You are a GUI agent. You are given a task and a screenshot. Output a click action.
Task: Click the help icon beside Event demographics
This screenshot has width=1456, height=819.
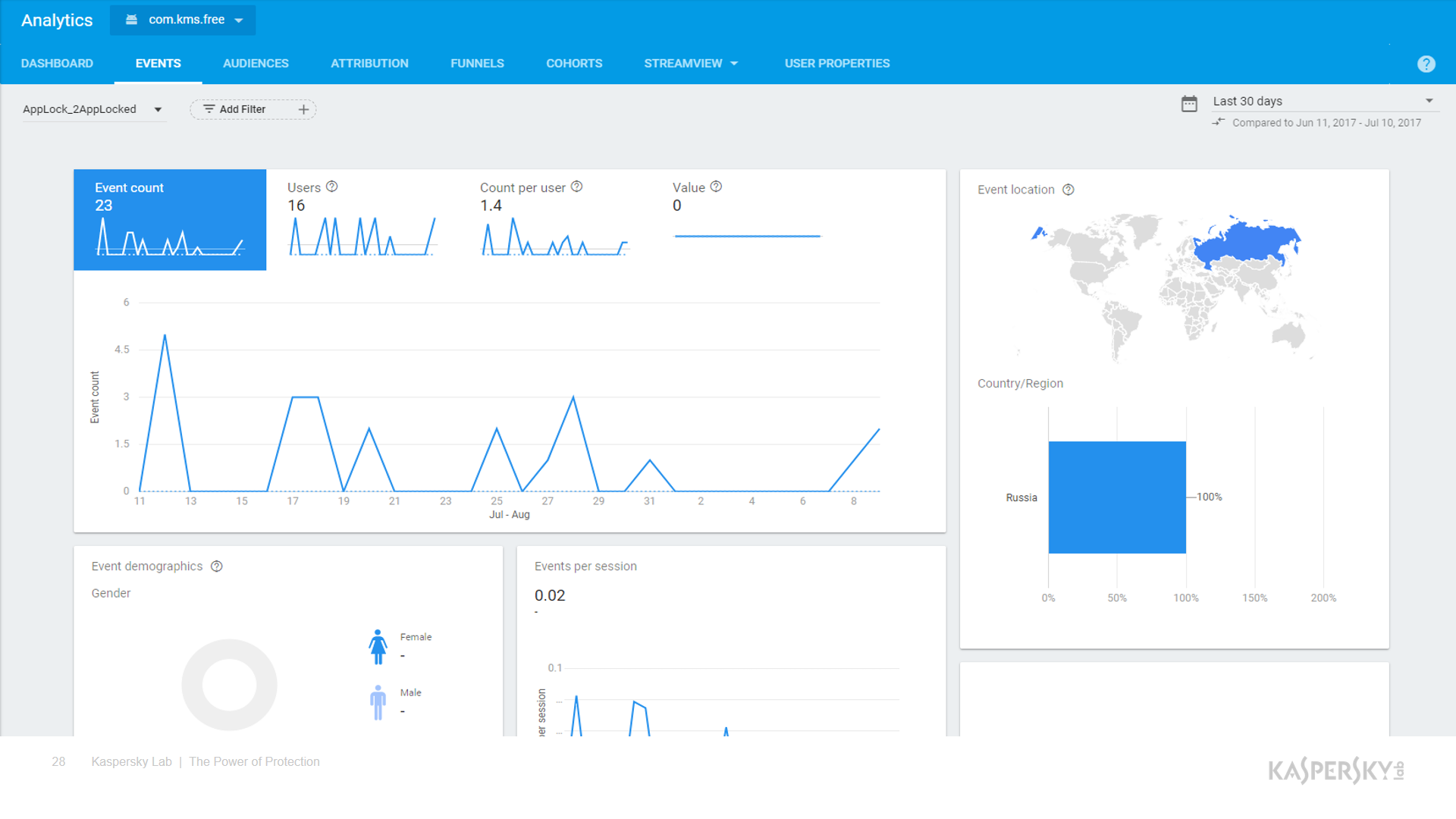coord(216,566)
